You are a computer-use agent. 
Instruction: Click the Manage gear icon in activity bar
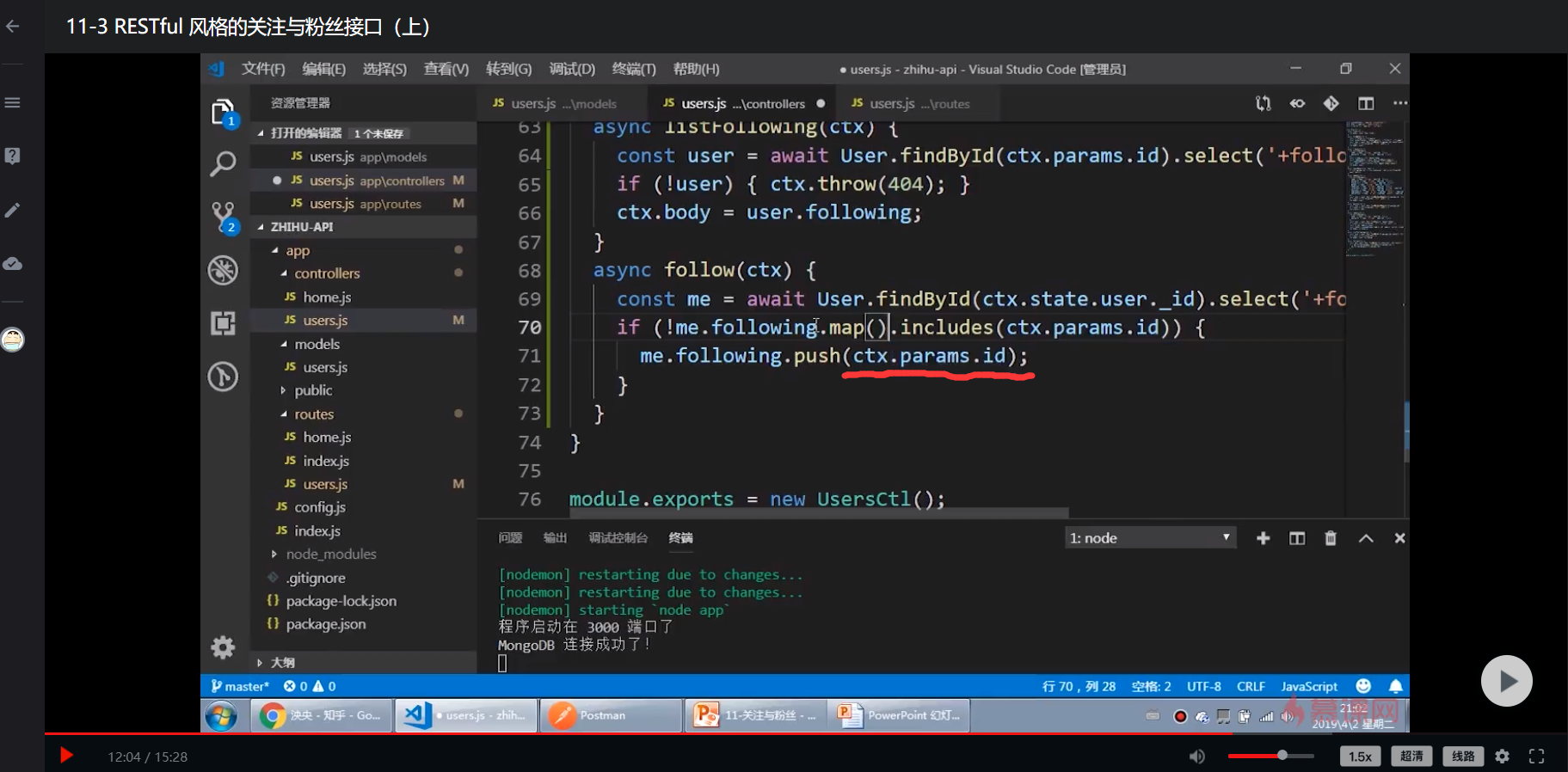[223, 647]
